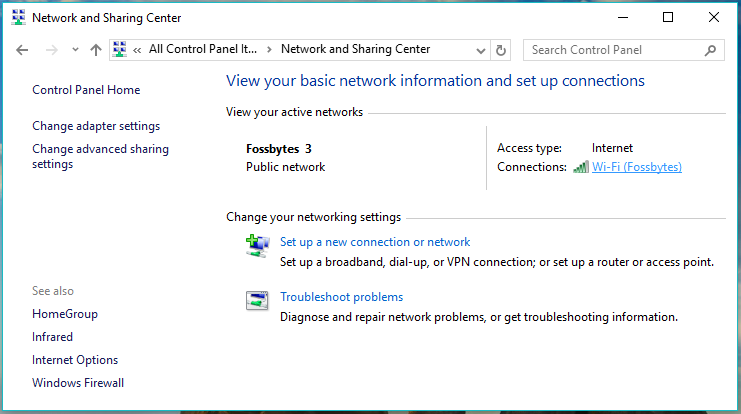Refresh the Network and Sharing Center page

pos(501,50)
